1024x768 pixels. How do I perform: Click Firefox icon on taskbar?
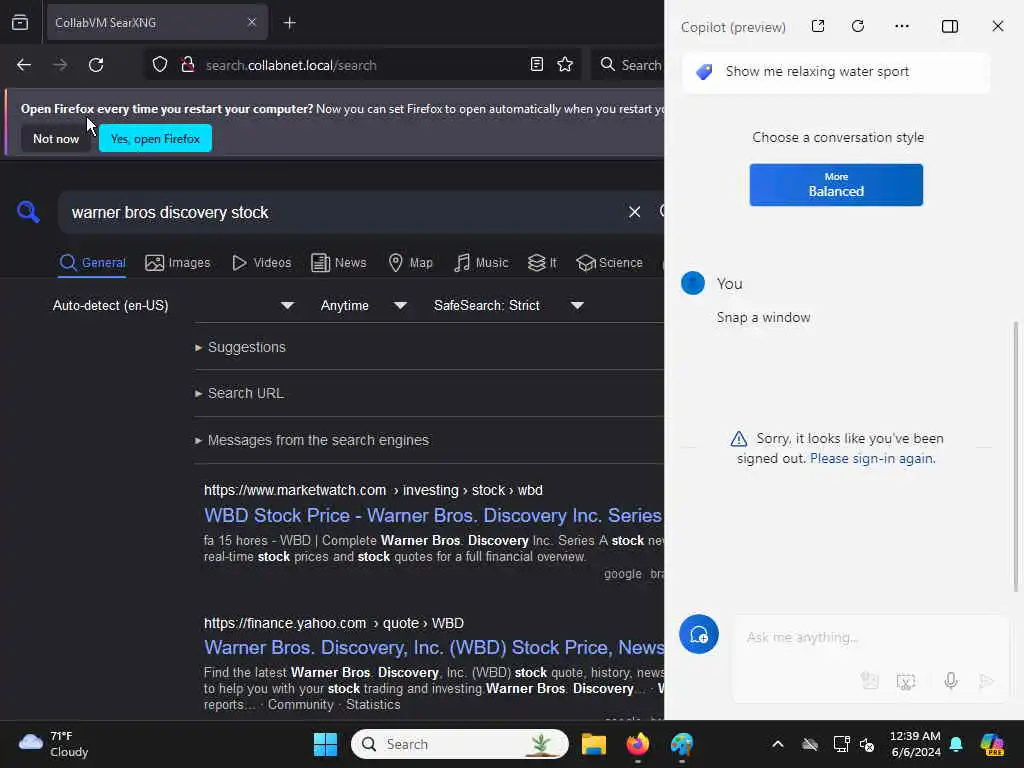[x=637, y=744]
